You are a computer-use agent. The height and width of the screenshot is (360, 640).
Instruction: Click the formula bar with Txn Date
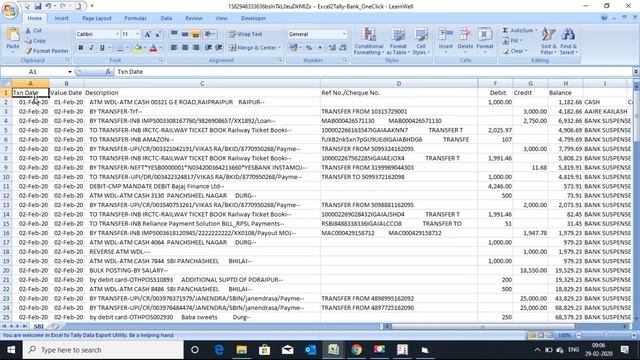[x=373, y=72]
